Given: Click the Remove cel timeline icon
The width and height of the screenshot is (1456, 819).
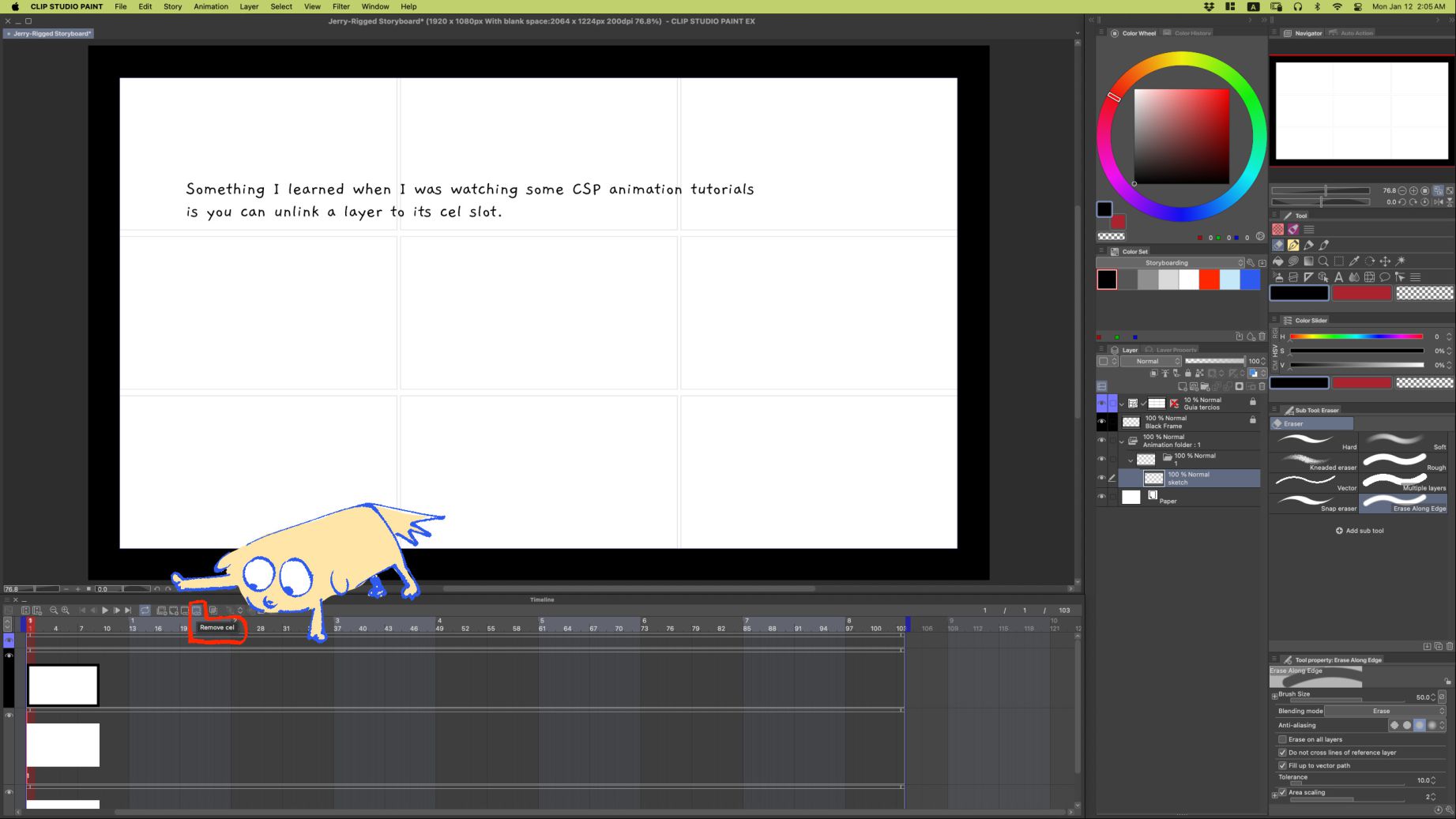Looking at the screenshot, I should coord(197,610).
